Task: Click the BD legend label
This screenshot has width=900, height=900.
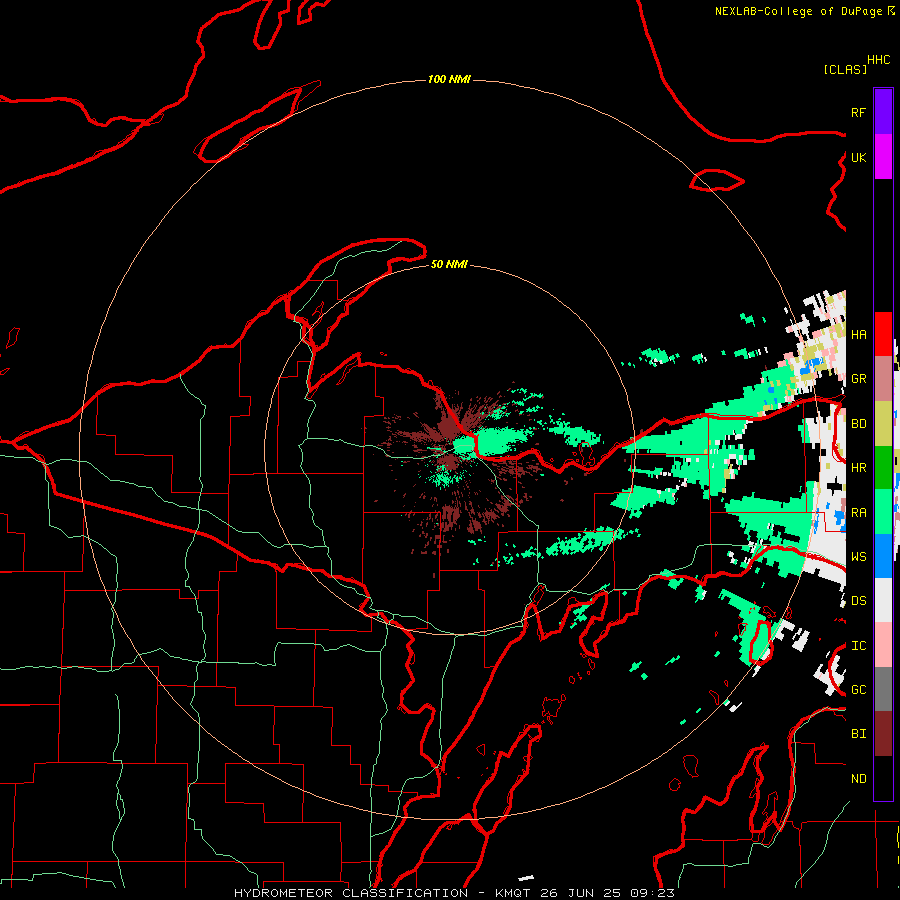Action: coord(858,424)
